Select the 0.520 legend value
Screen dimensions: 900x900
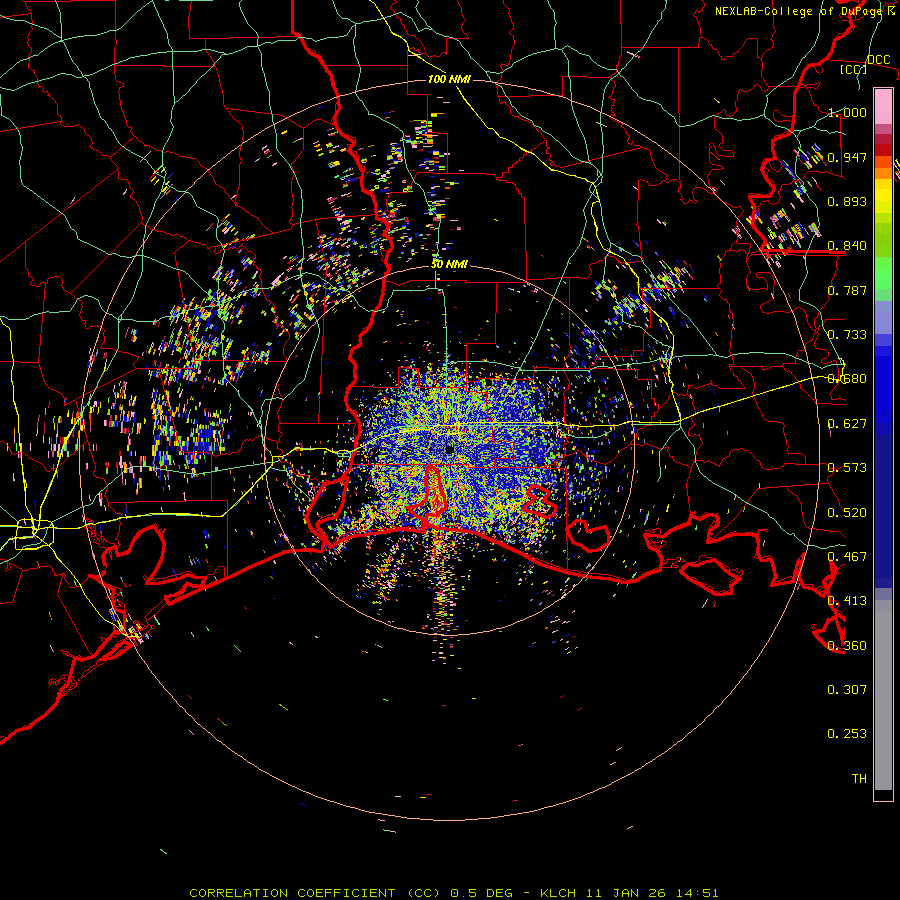point(847,513)
